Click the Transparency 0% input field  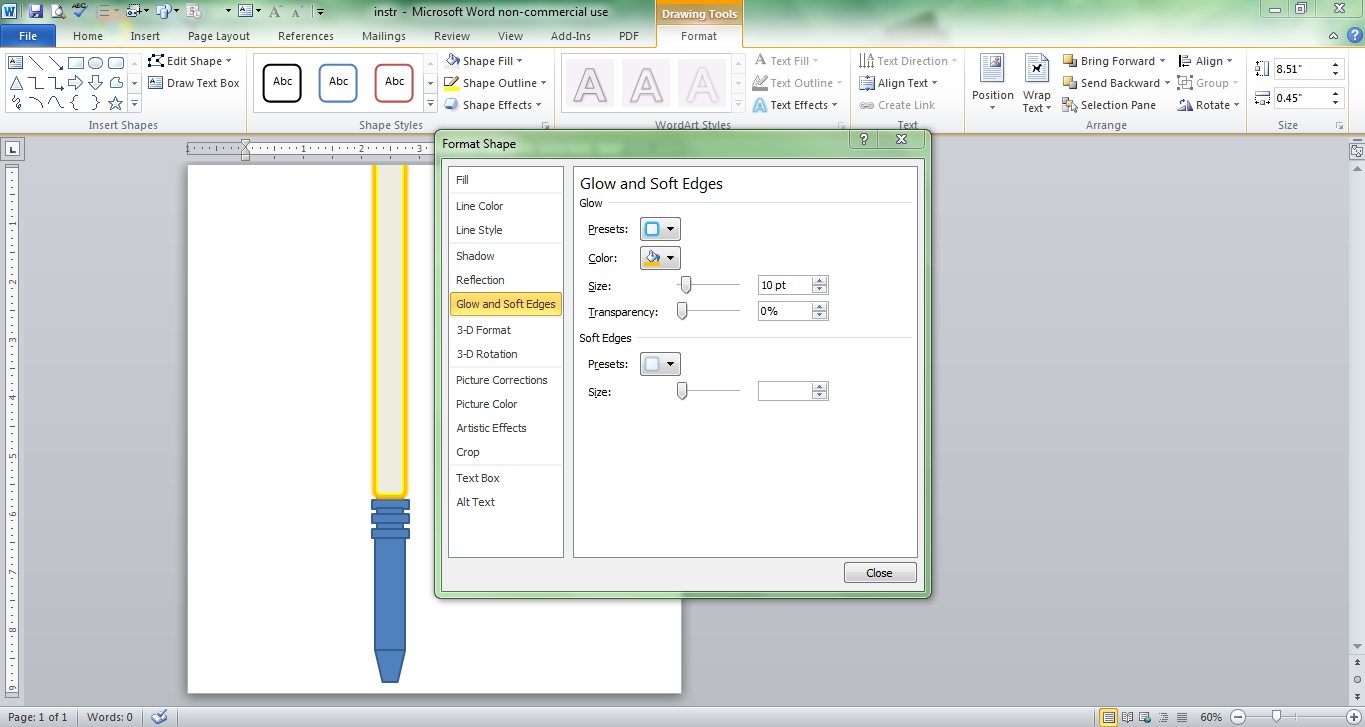click(x=785, y=311)
